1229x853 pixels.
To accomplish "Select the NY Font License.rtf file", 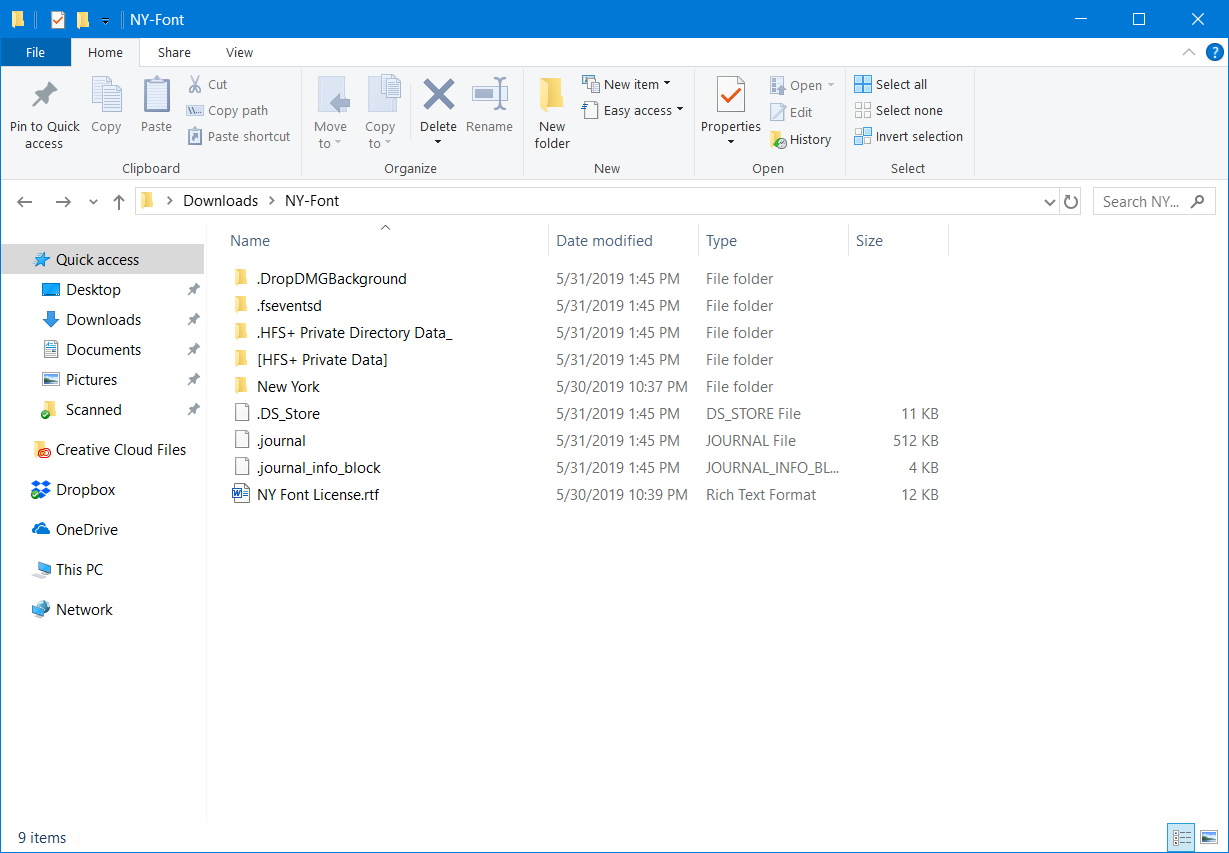I will pyautogui.click(x=317, y=494).
